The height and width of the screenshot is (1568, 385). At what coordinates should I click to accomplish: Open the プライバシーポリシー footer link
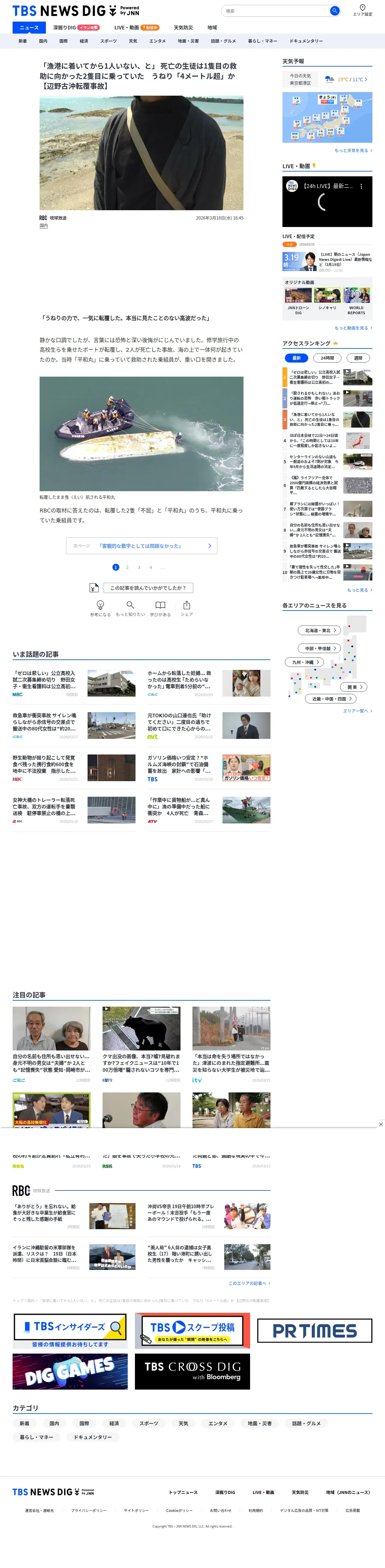[89, 1510]
